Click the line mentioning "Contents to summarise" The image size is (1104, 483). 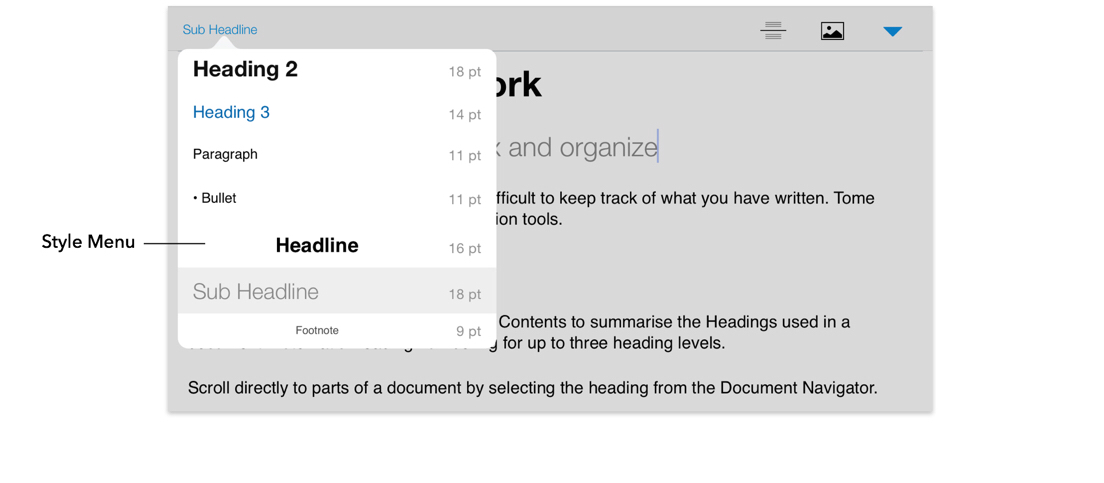pyautogui.click(x=674, y=322)
